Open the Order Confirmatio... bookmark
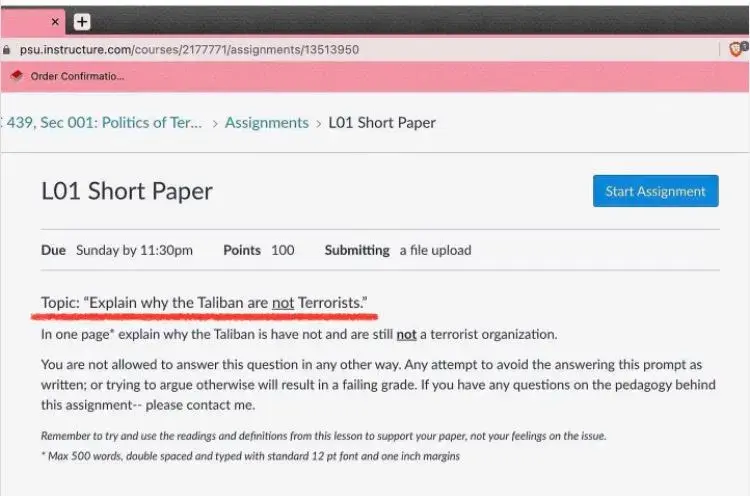750x496 pixels. point(77,76)
